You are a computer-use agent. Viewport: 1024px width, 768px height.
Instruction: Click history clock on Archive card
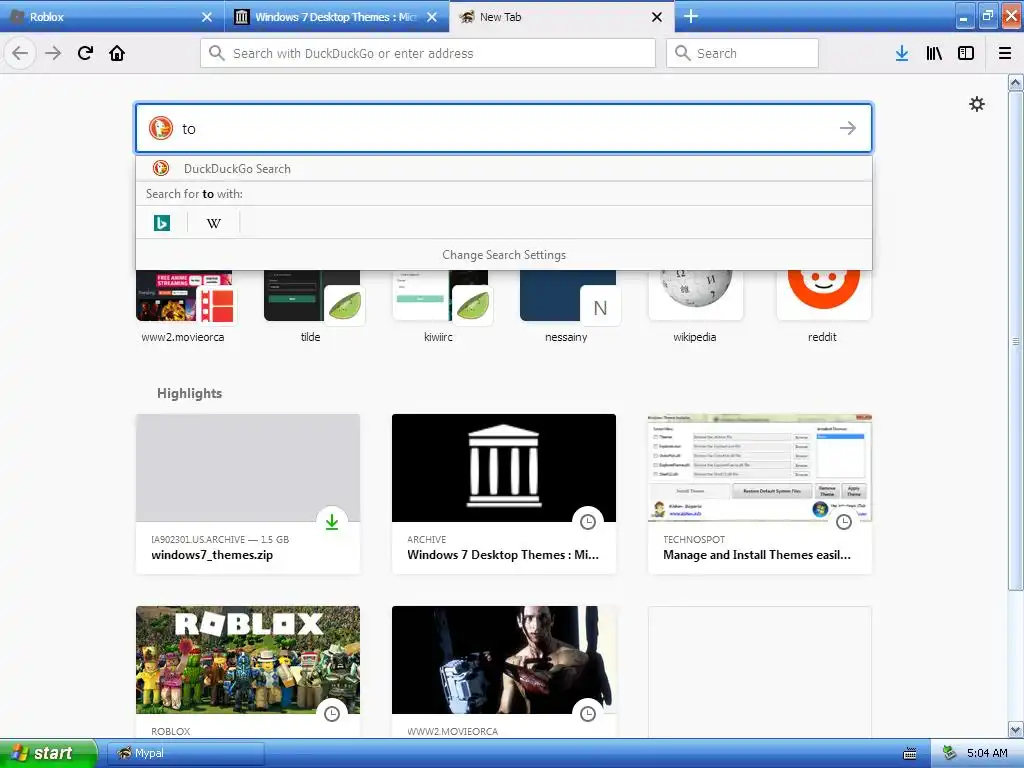pyautogui.click(x=588, y=522)
